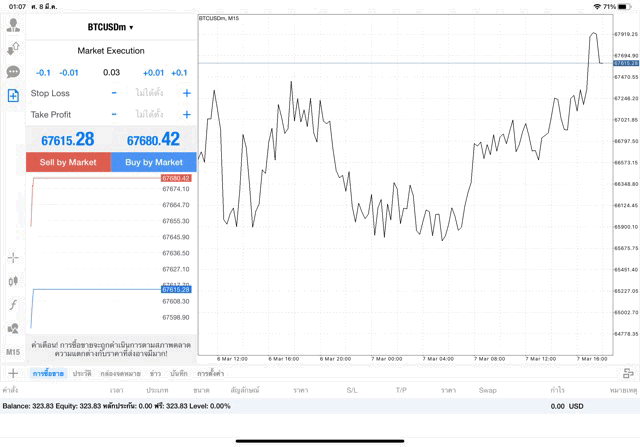Image resolution: width=640 pixels, height=447 pixels.
Task: Select the buy price 67680.42
Action: pyautogui.click(x=153, y=140)
